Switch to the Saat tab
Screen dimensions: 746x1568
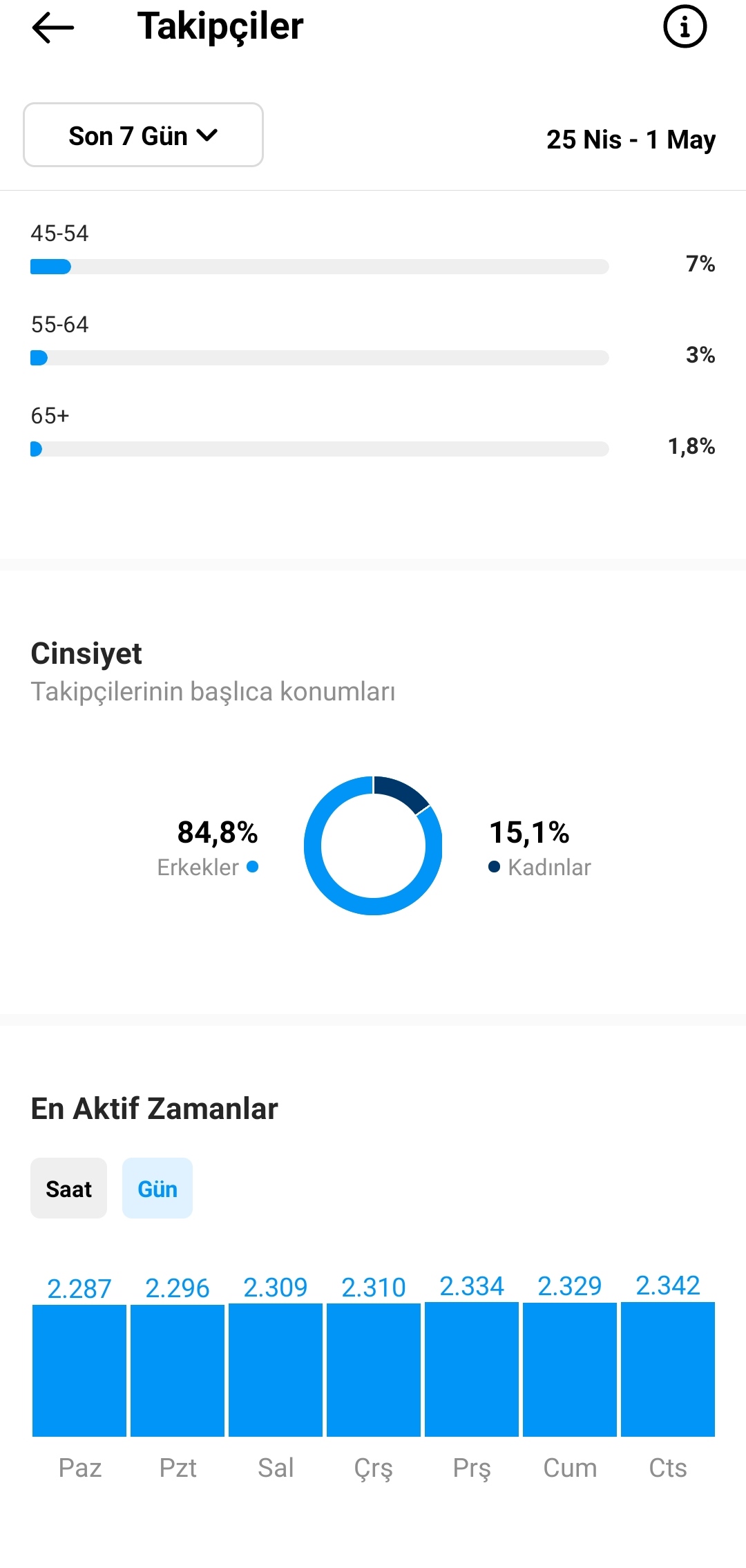coord(68,1188)
